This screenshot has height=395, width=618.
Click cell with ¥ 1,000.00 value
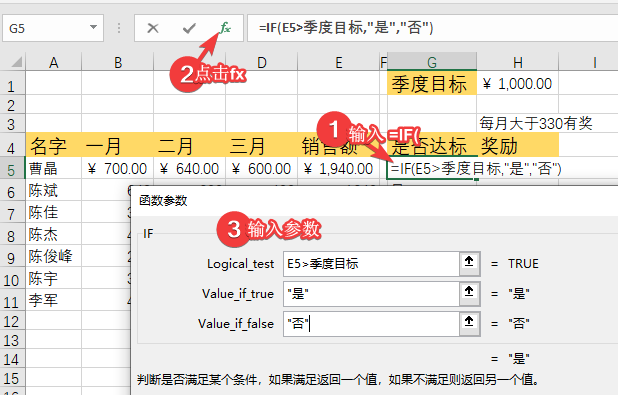click(517, 84)
